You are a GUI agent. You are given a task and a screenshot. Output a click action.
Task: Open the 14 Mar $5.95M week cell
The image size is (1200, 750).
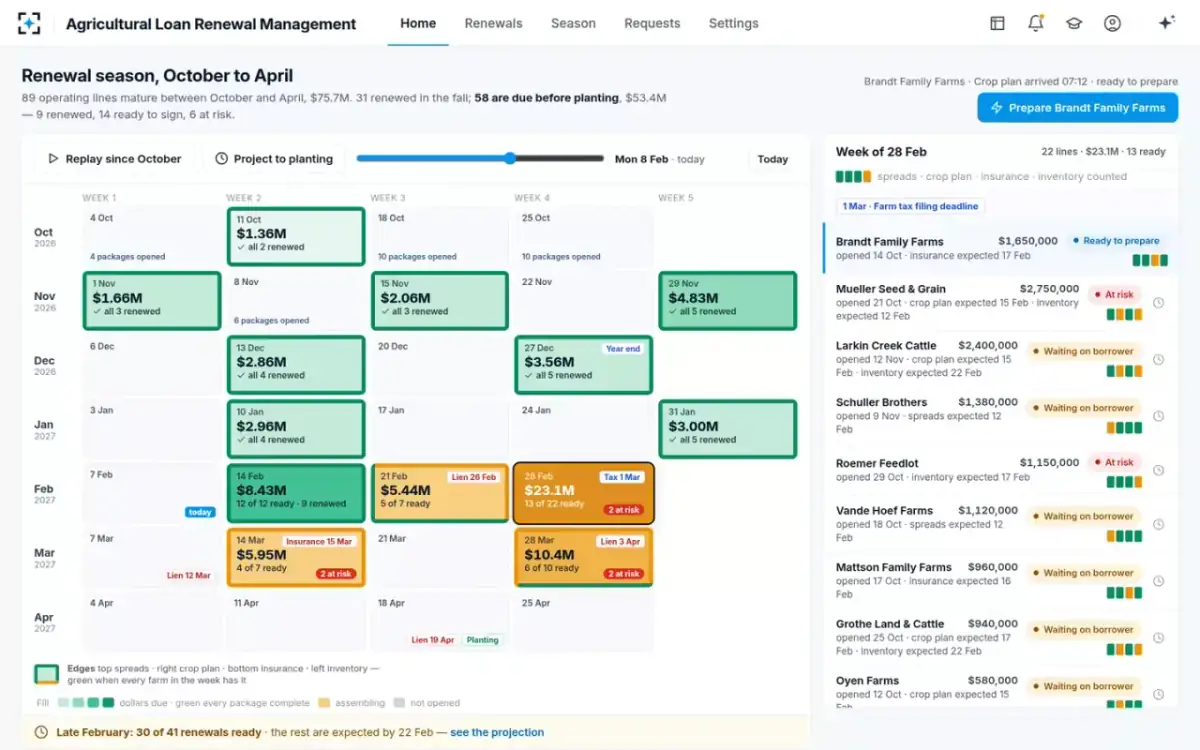click(295, 557)
